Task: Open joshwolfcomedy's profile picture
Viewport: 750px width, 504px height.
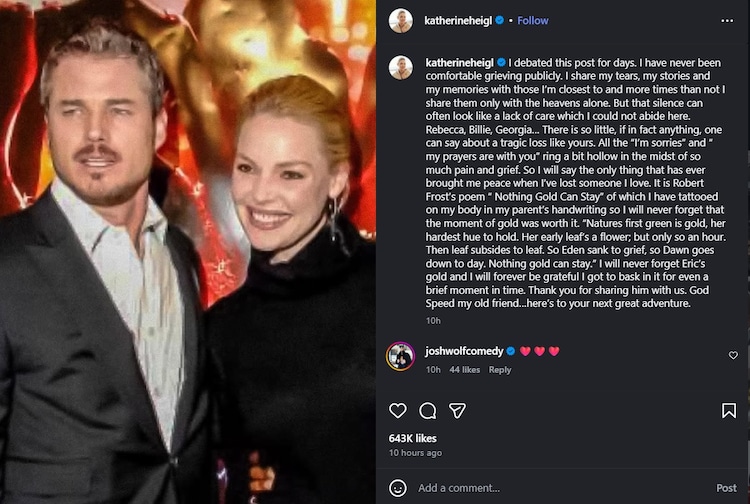Action: click(x=401, y=355)
